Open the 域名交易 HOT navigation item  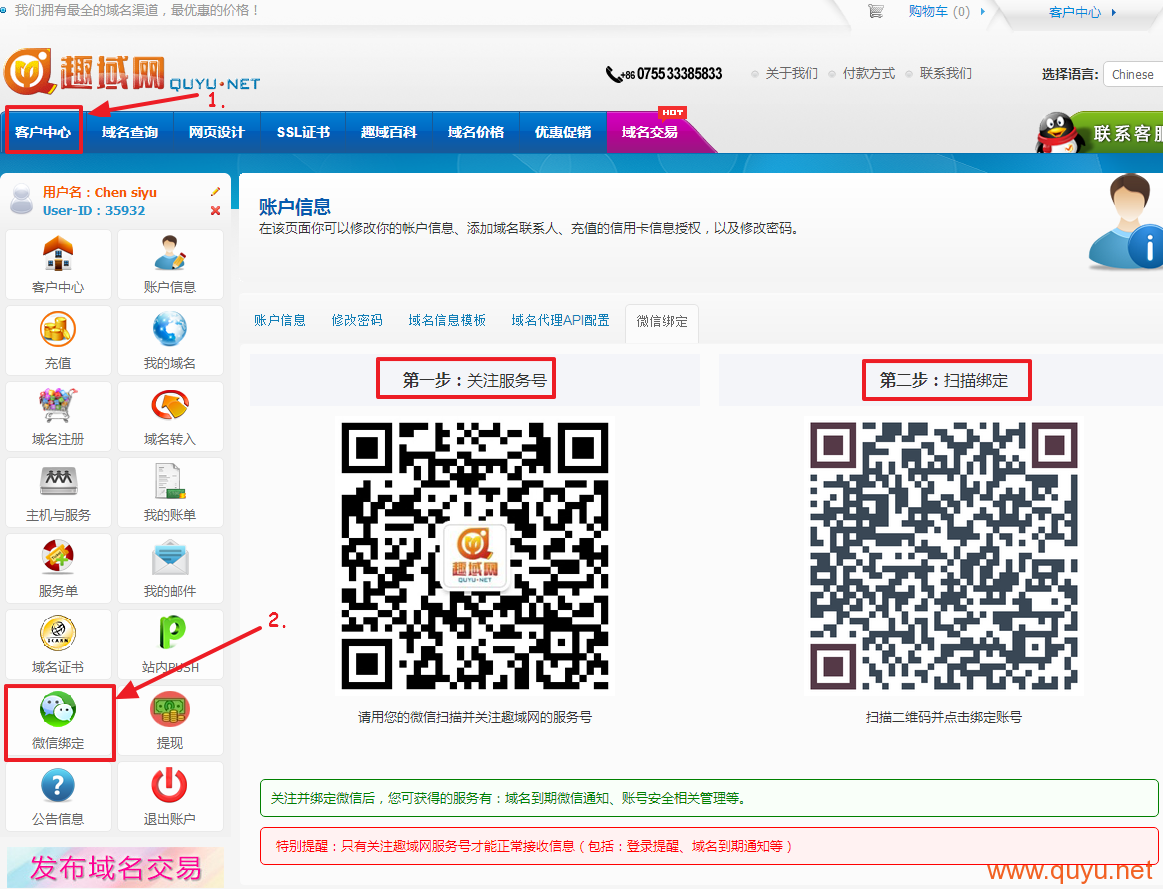point(650,132)
